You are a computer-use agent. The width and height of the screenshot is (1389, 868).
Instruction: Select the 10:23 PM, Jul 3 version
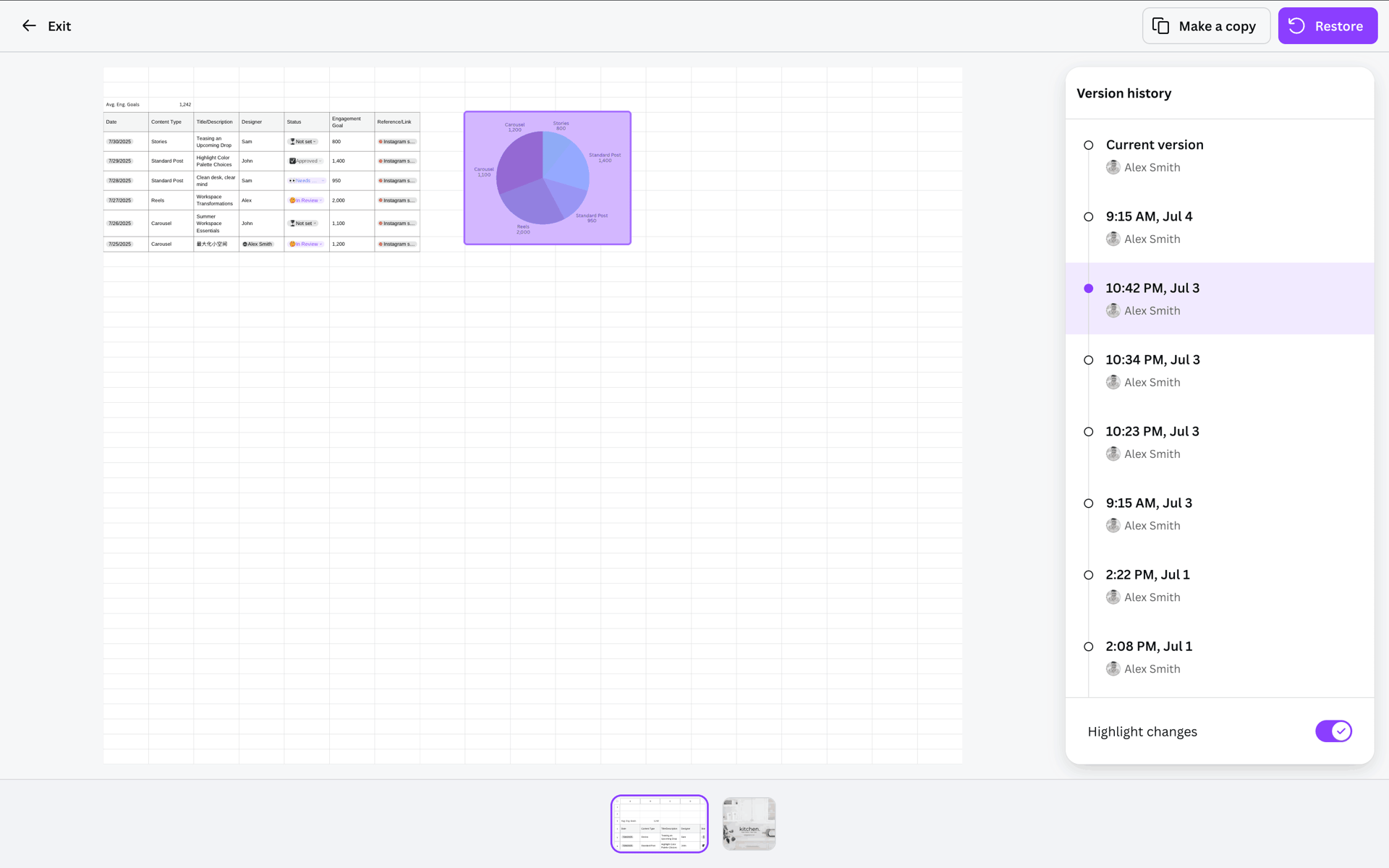tap(1220, 442)
